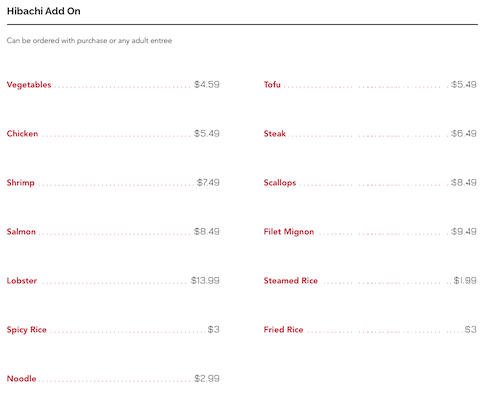The image size is (486, 408).
Task: Click the Filet Mignon add-on name
Action: [x=289, y=232]
